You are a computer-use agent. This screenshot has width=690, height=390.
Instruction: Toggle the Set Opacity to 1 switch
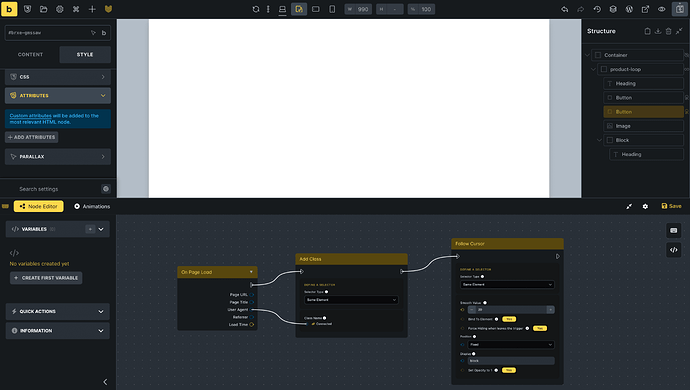point(509,370)
